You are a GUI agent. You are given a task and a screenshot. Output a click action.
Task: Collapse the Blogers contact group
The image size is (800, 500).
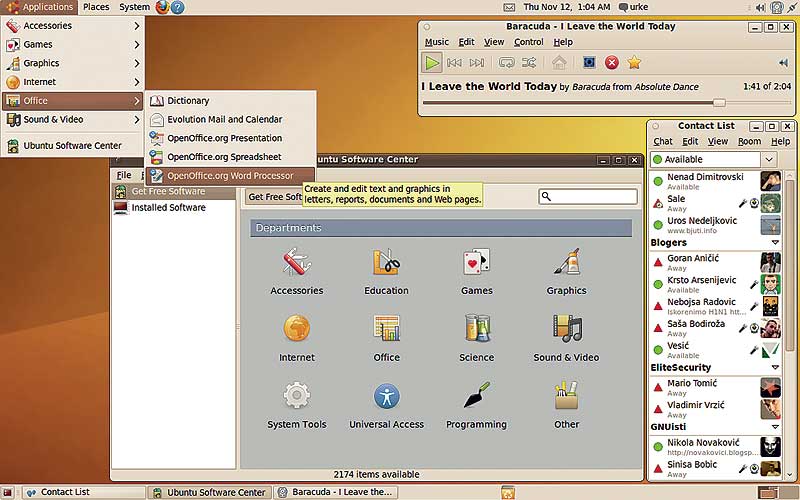(775, 243)
